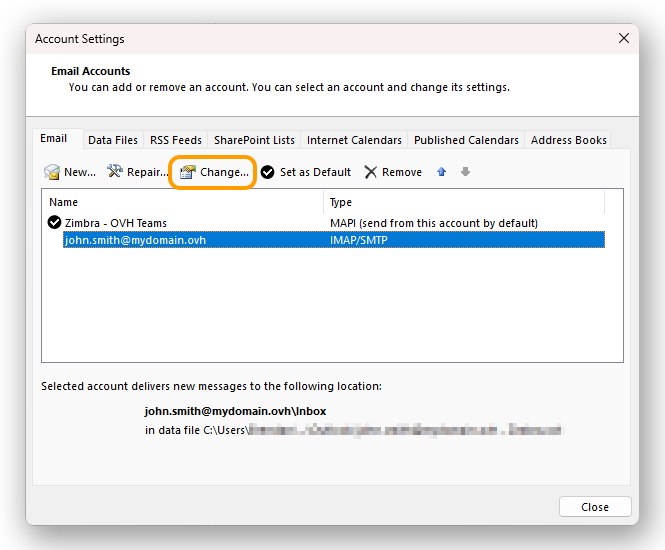Move account down with gray arrow

465,172
